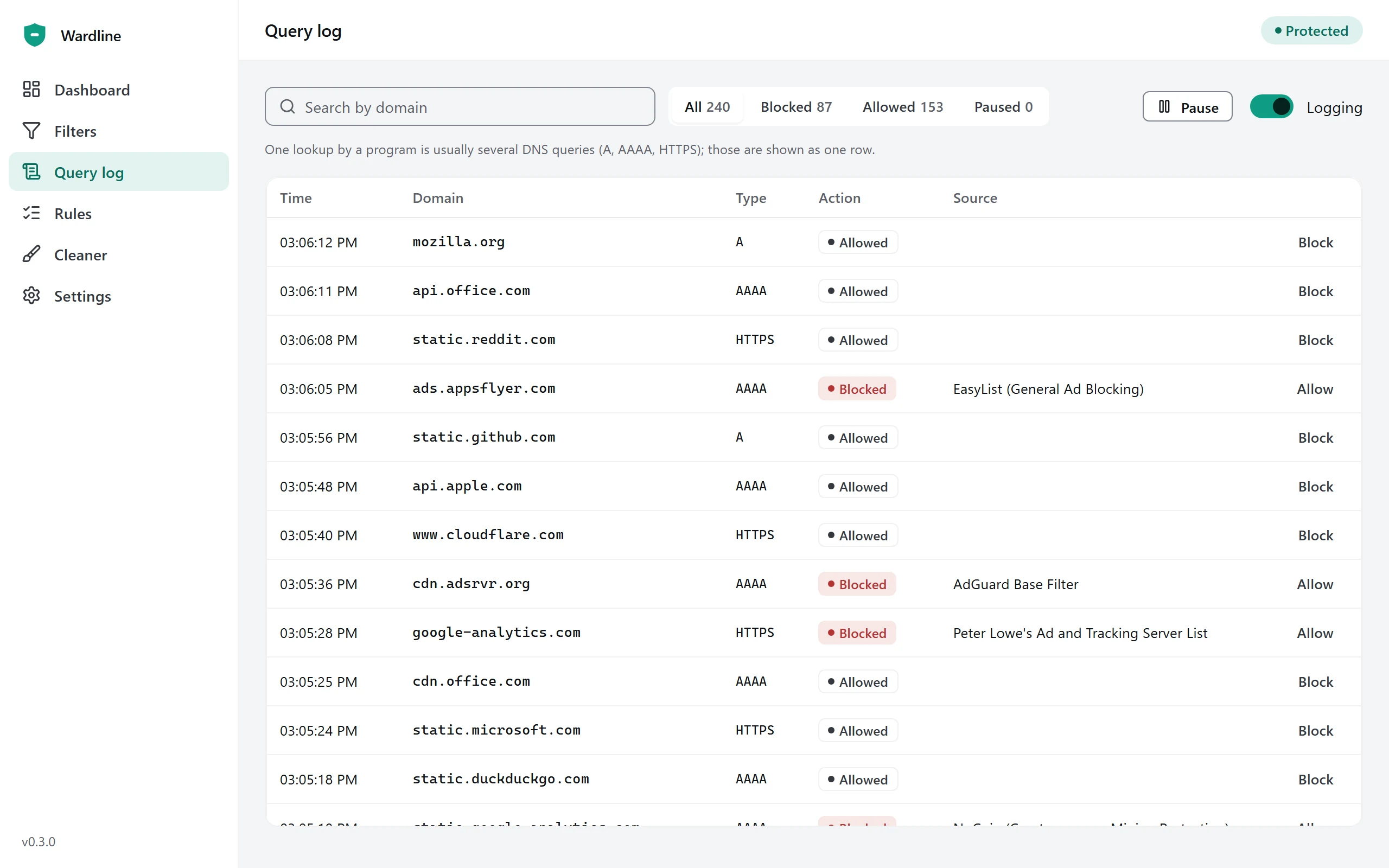Filter to Allowed 153 tab
This screenshot has height=868, width=1389.
(903, 107)
